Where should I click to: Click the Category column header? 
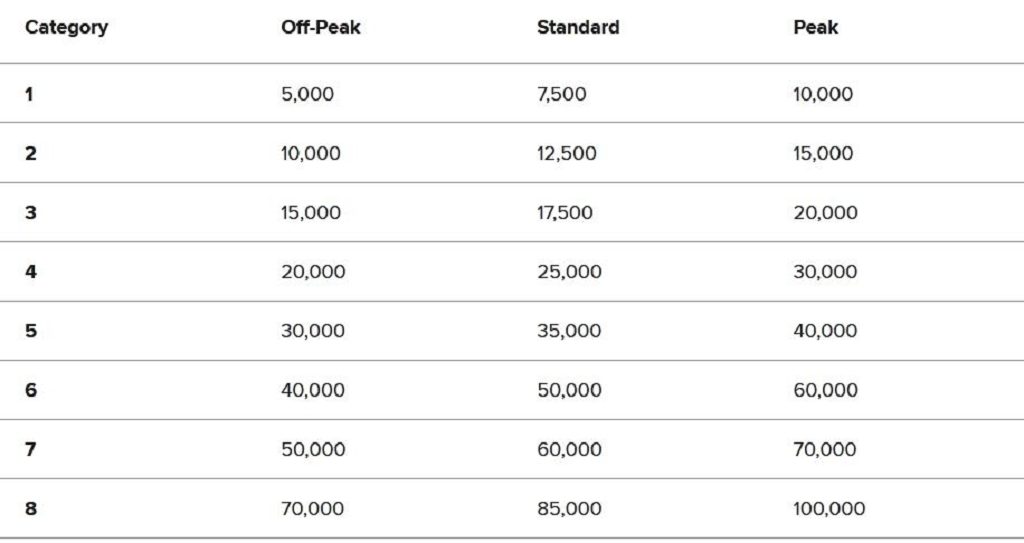click(66, 28)
